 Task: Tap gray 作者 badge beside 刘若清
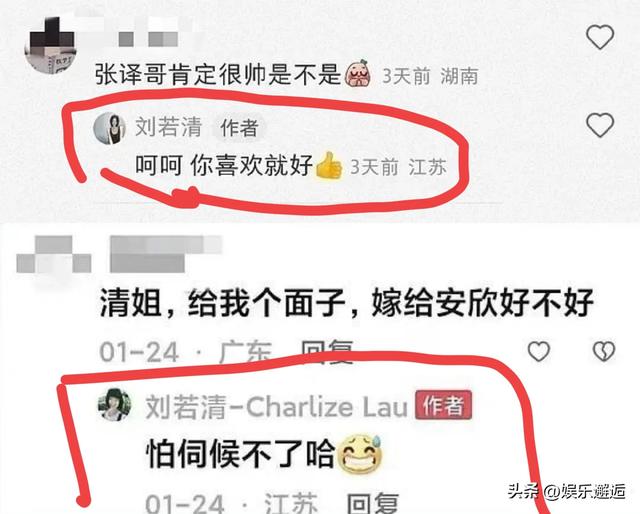[239, 128]
